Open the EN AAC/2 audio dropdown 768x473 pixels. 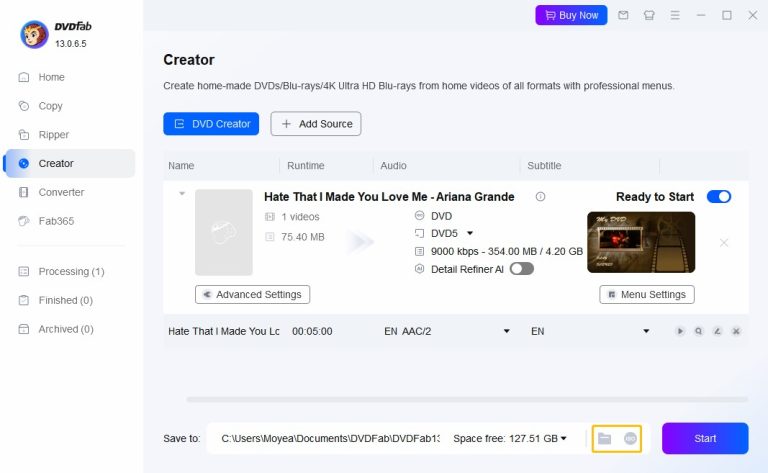coord(506,331)
